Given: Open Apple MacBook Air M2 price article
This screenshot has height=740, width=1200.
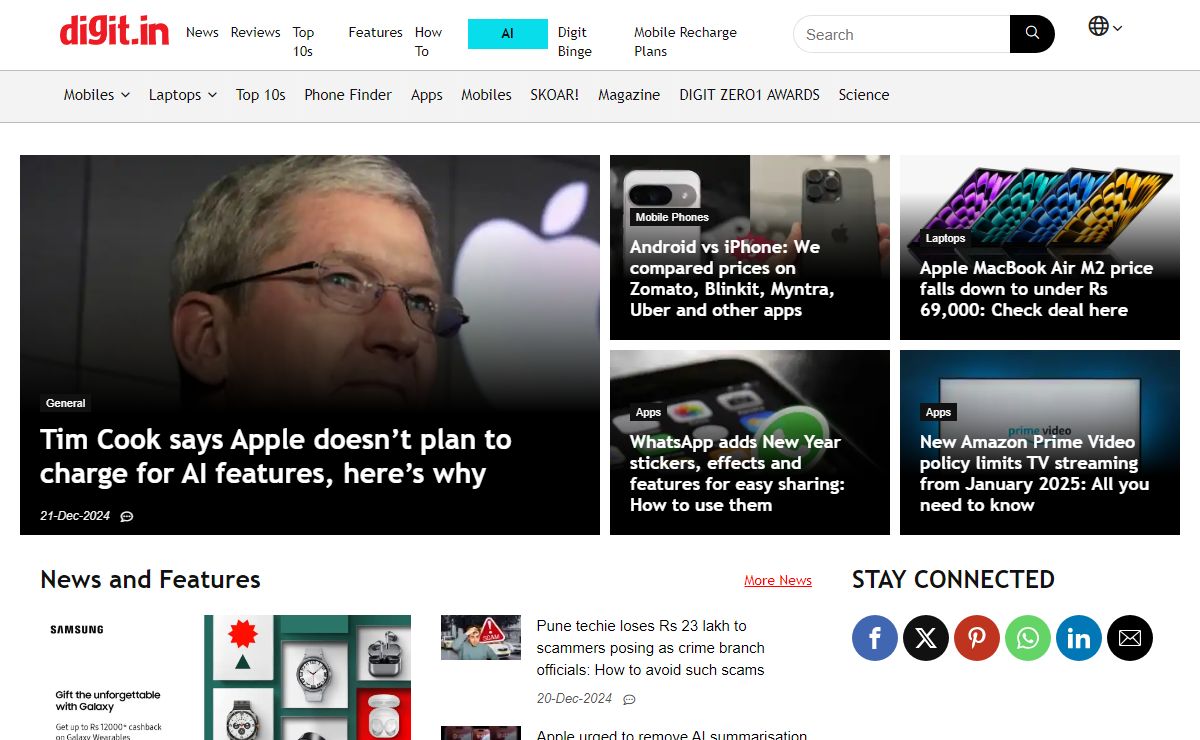Looking at the screenshot, I should 1036,289.
